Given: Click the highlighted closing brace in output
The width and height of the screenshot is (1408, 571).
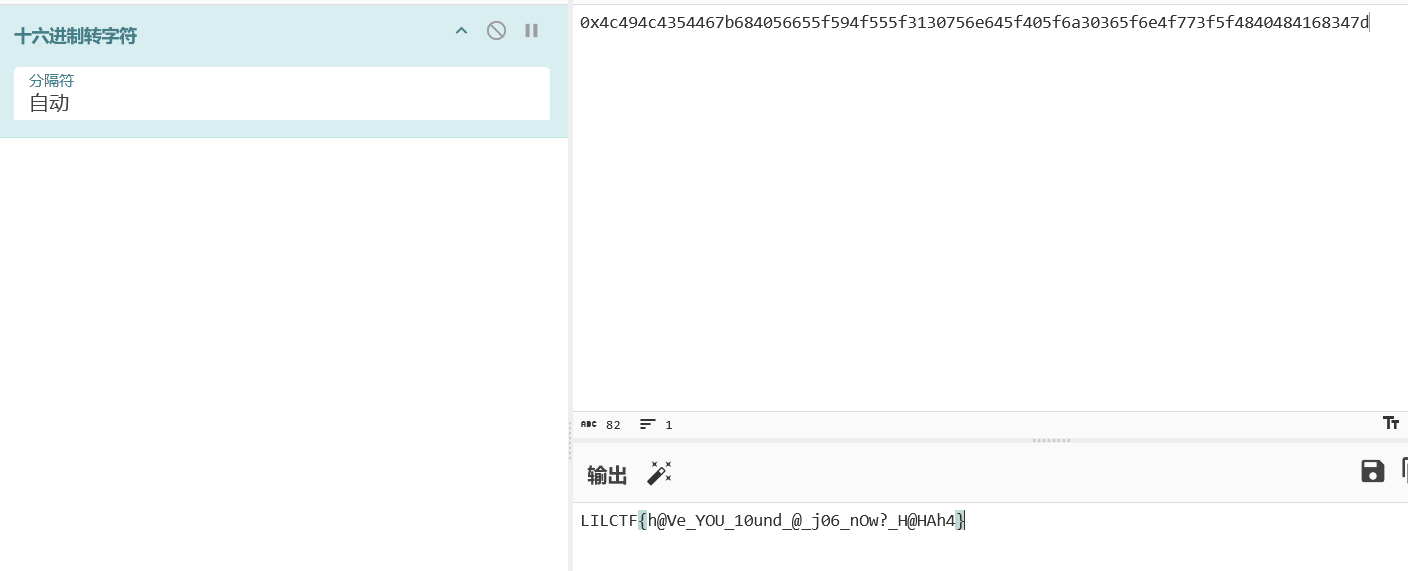Looking at the screenshot, I should click(960, 520).
